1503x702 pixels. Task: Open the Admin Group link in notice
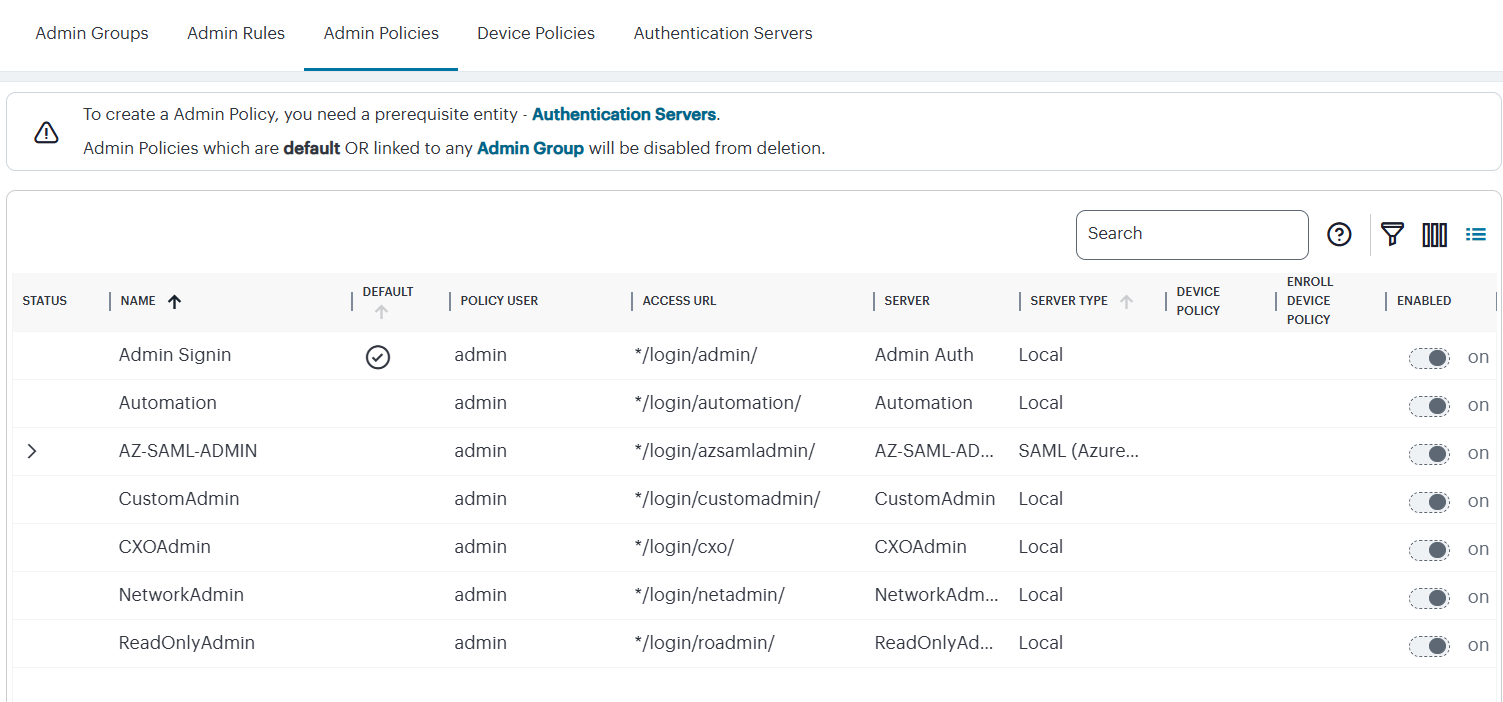click(x=530, y=148)
